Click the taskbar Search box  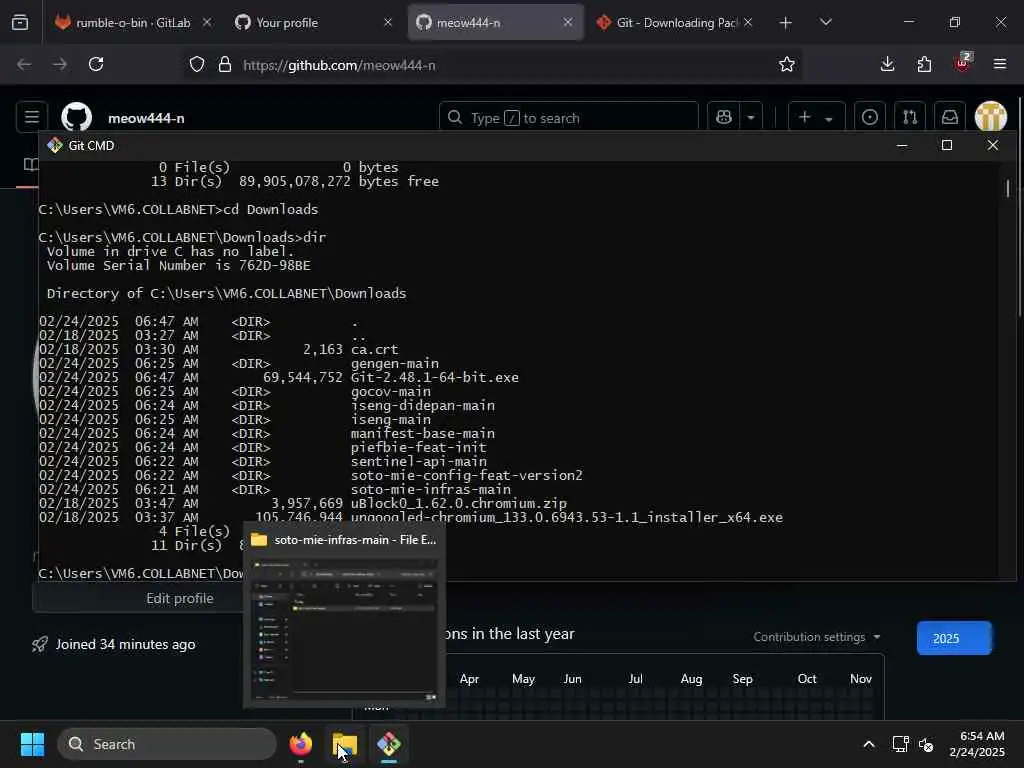pos(167,744)
